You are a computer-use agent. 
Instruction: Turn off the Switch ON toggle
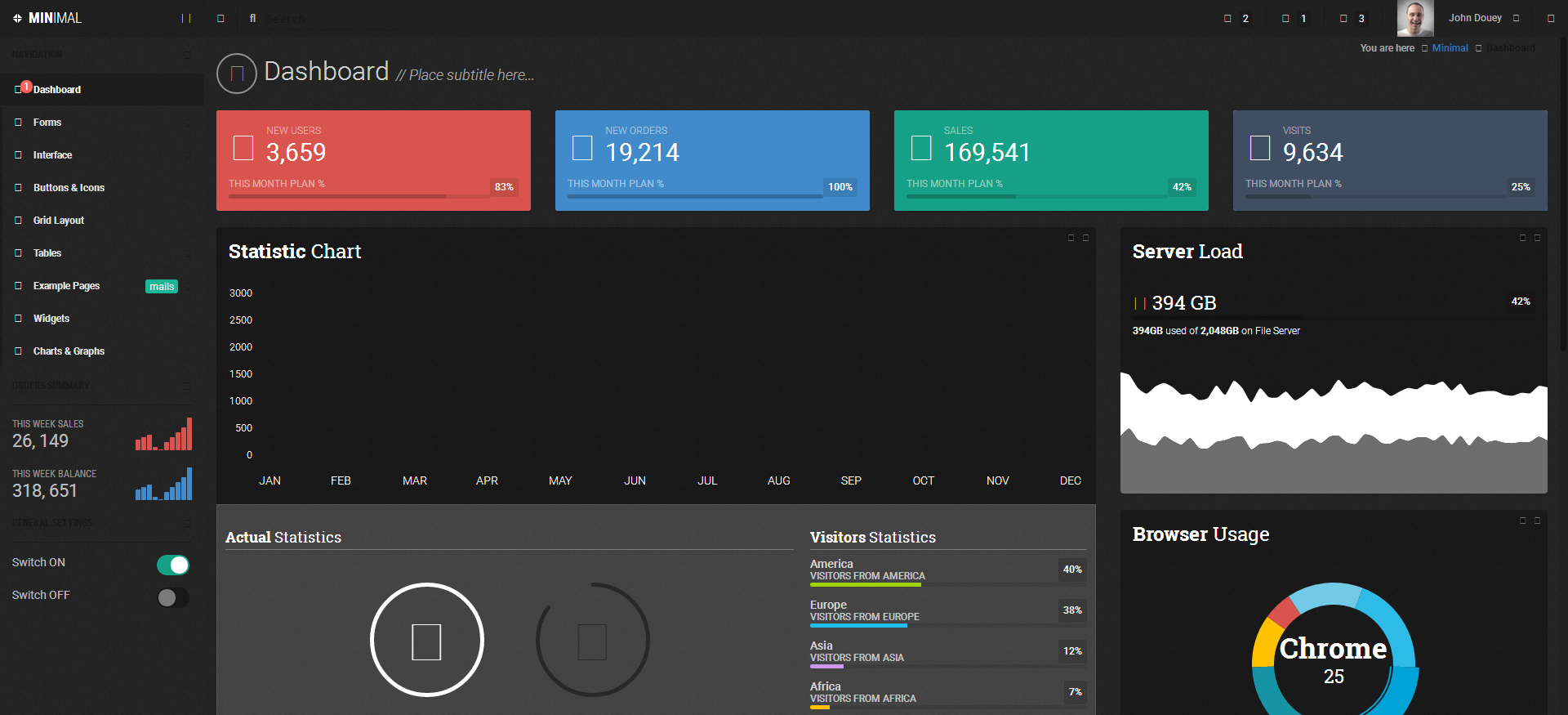click(173, 565)
